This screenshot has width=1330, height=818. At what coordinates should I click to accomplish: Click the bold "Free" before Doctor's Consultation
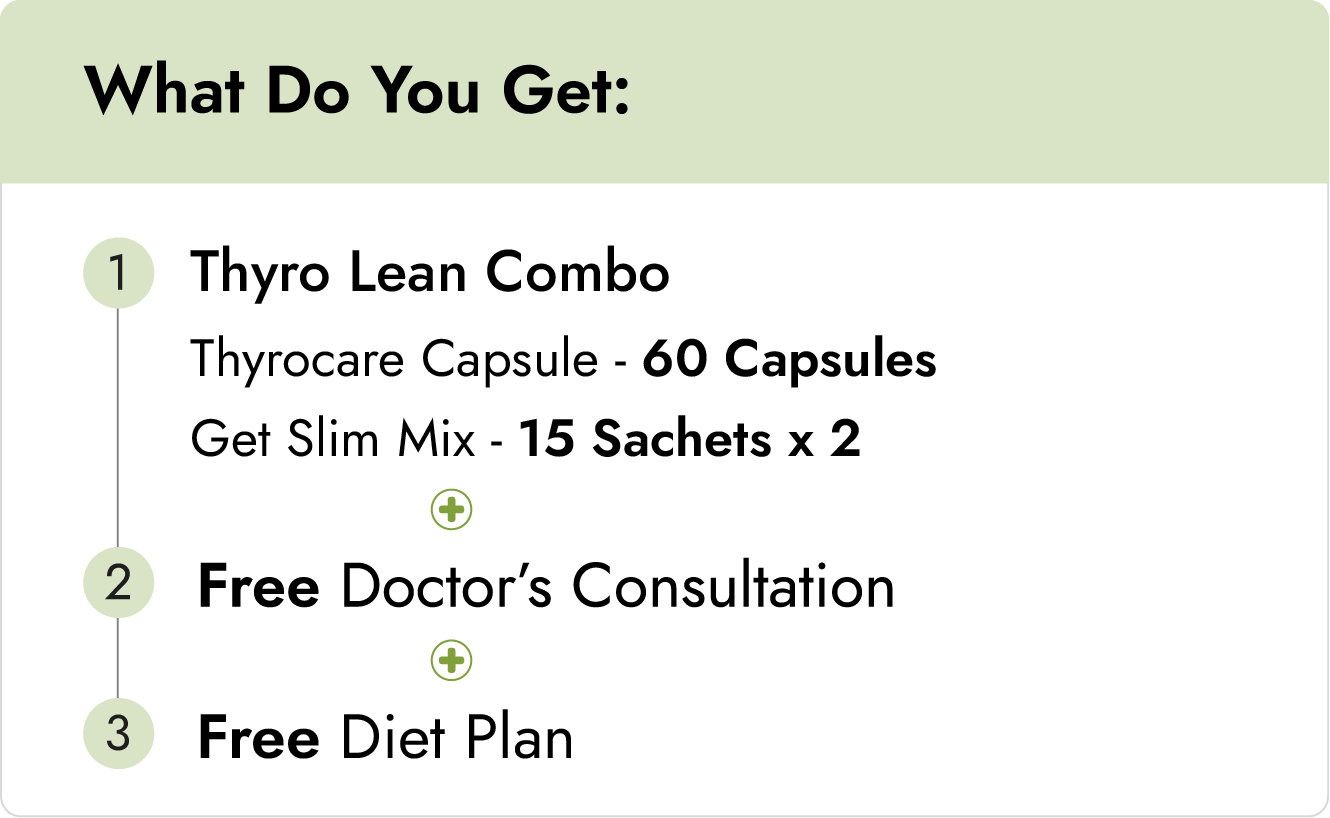(x=258, y=586)
